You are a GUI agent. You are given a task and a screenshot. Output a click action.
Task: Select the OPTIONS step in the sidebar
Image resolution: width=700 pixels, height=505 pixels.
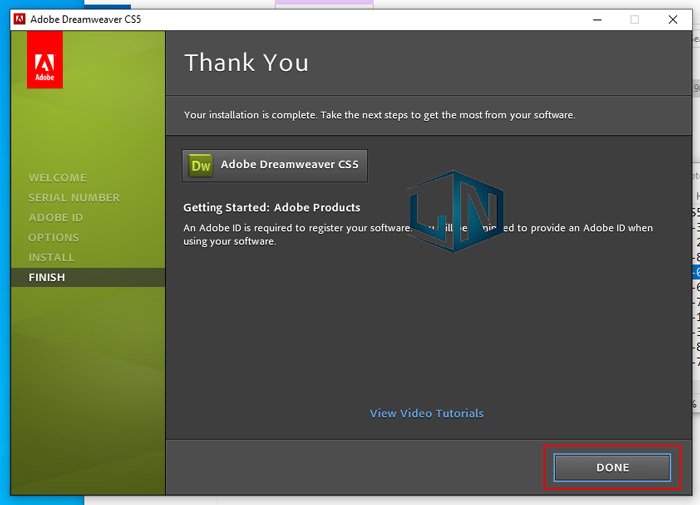click(54, 238)
